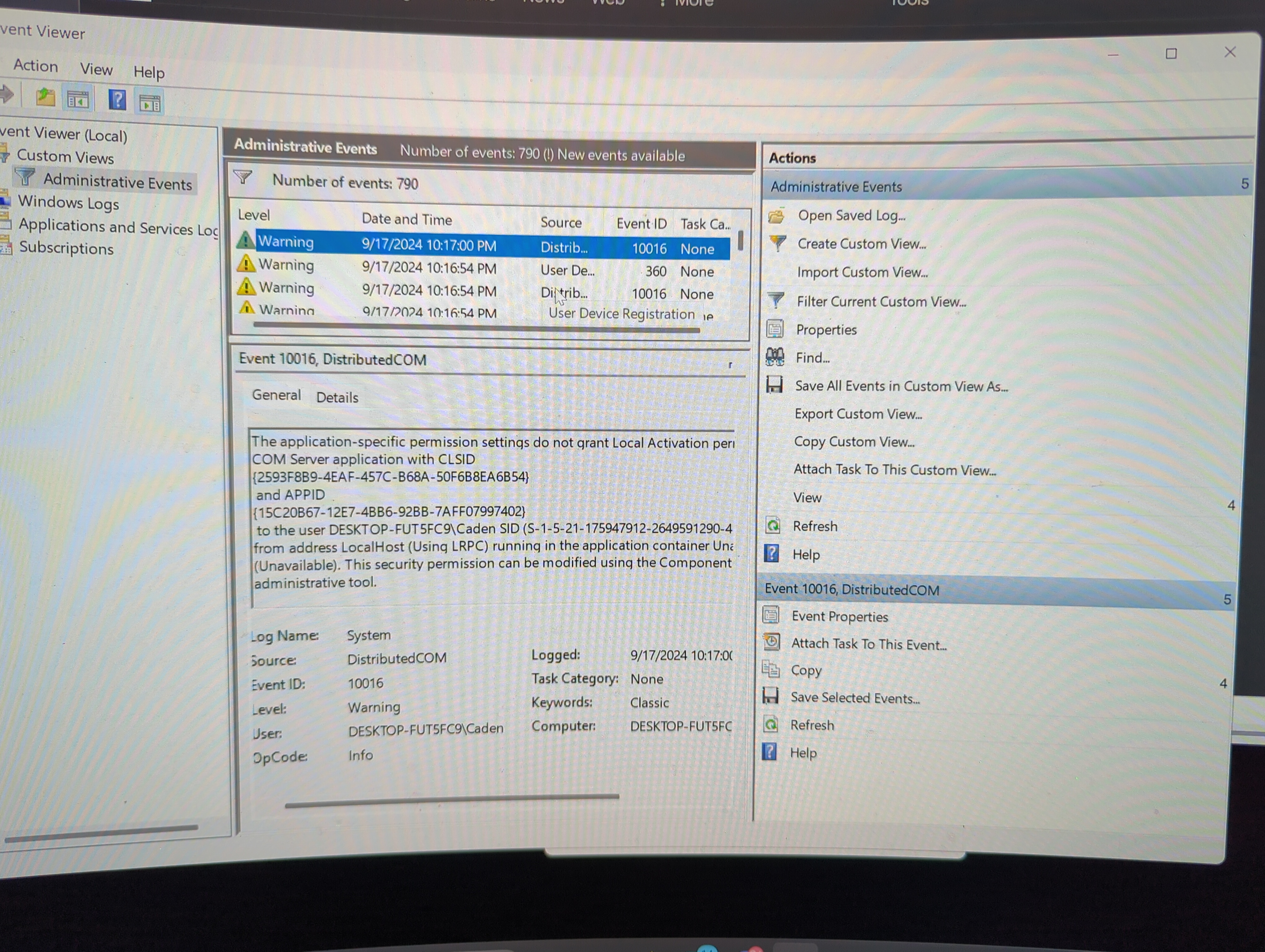Image resolution: width=1265 pixels, height=952 pixels.
Task: Select Custom Views in the console tree
Action: click(65, 156)
